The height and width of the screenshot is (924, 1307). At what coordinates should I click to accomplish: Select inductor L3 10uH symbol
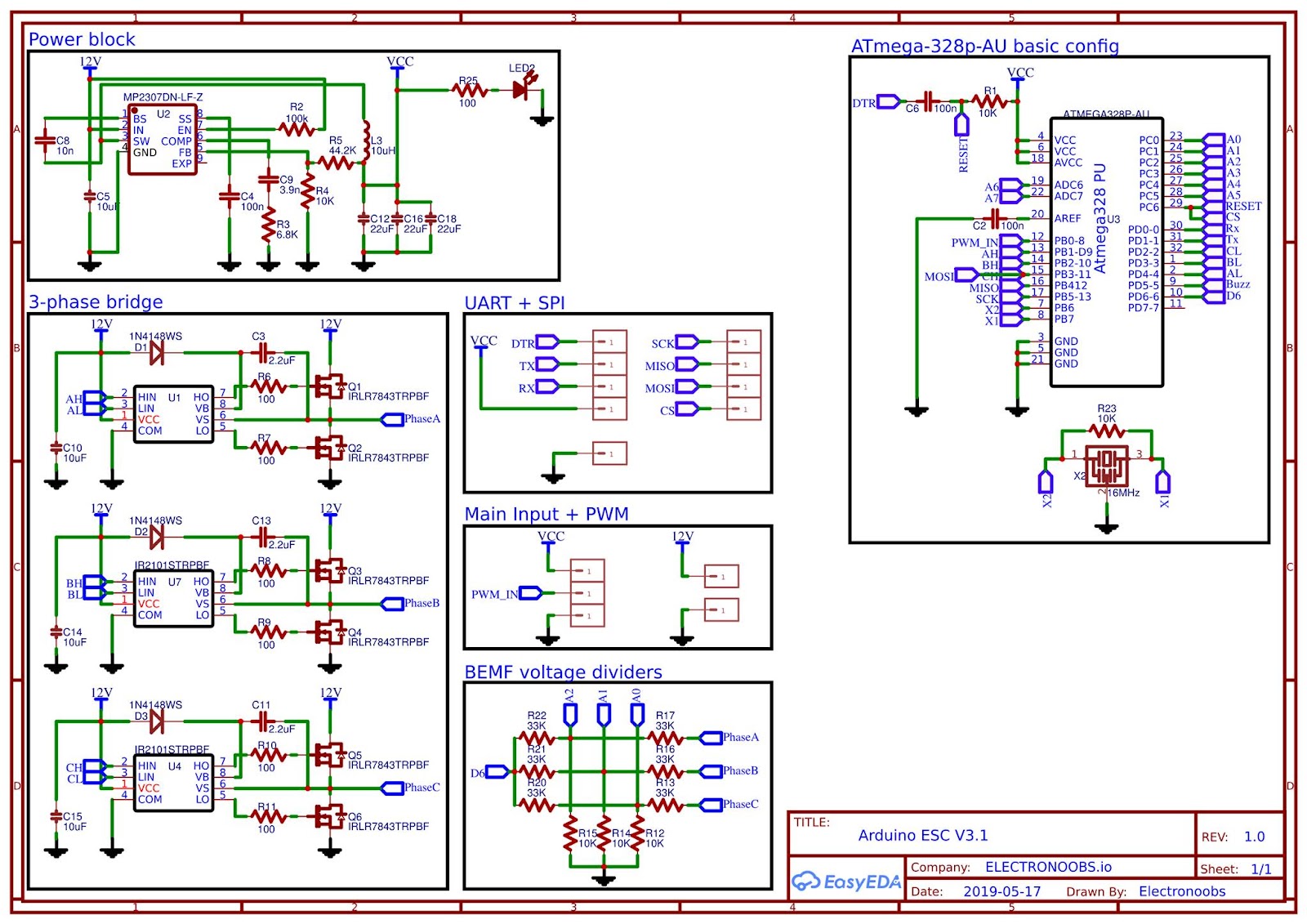click(x=366, y=141)
